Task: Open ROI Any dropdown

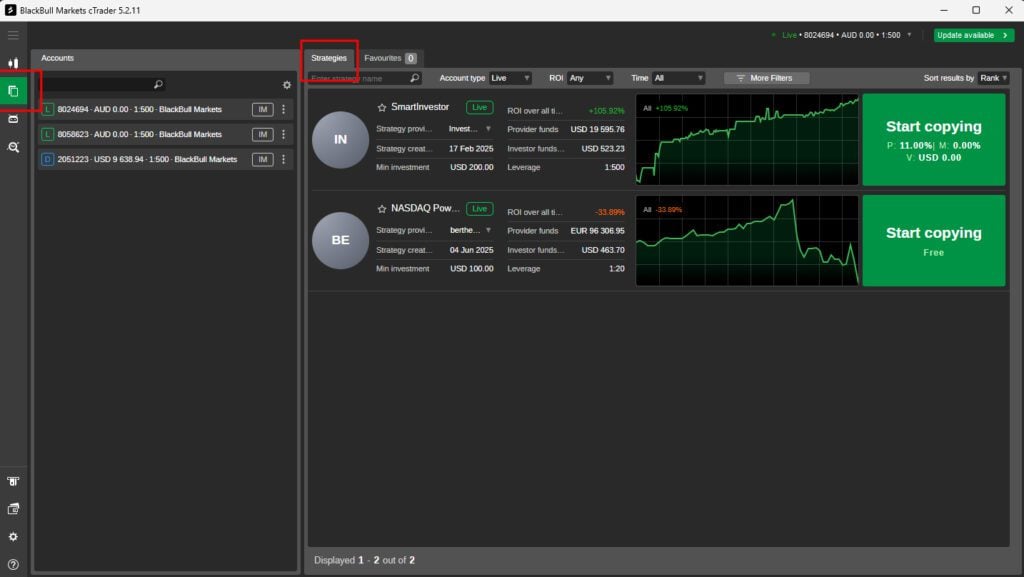Action: pyautogui.click(x=590, y=78)
